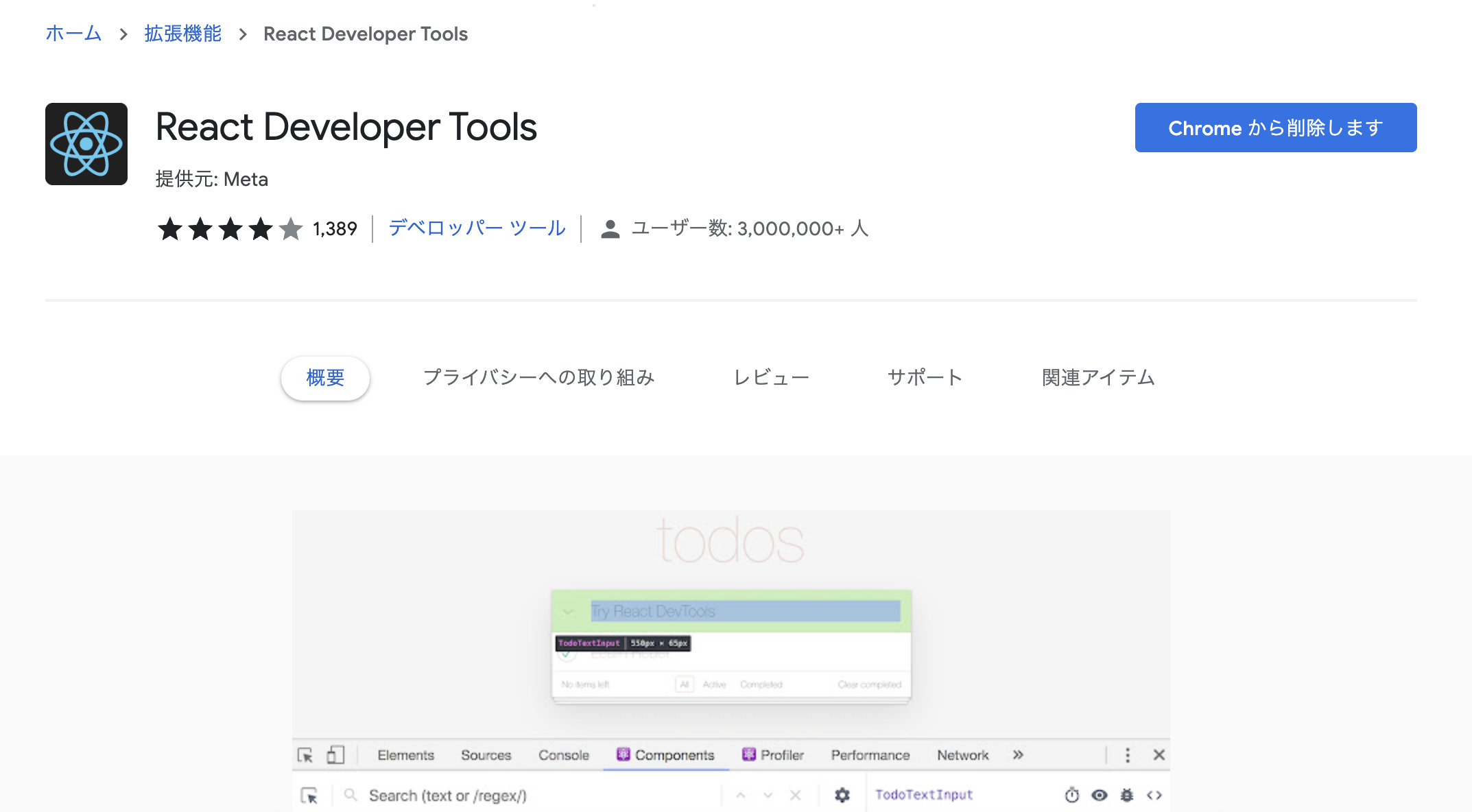The image size is (1472, 812).
Task: Click the React Developer Tools atom logo
Action: 86,144
